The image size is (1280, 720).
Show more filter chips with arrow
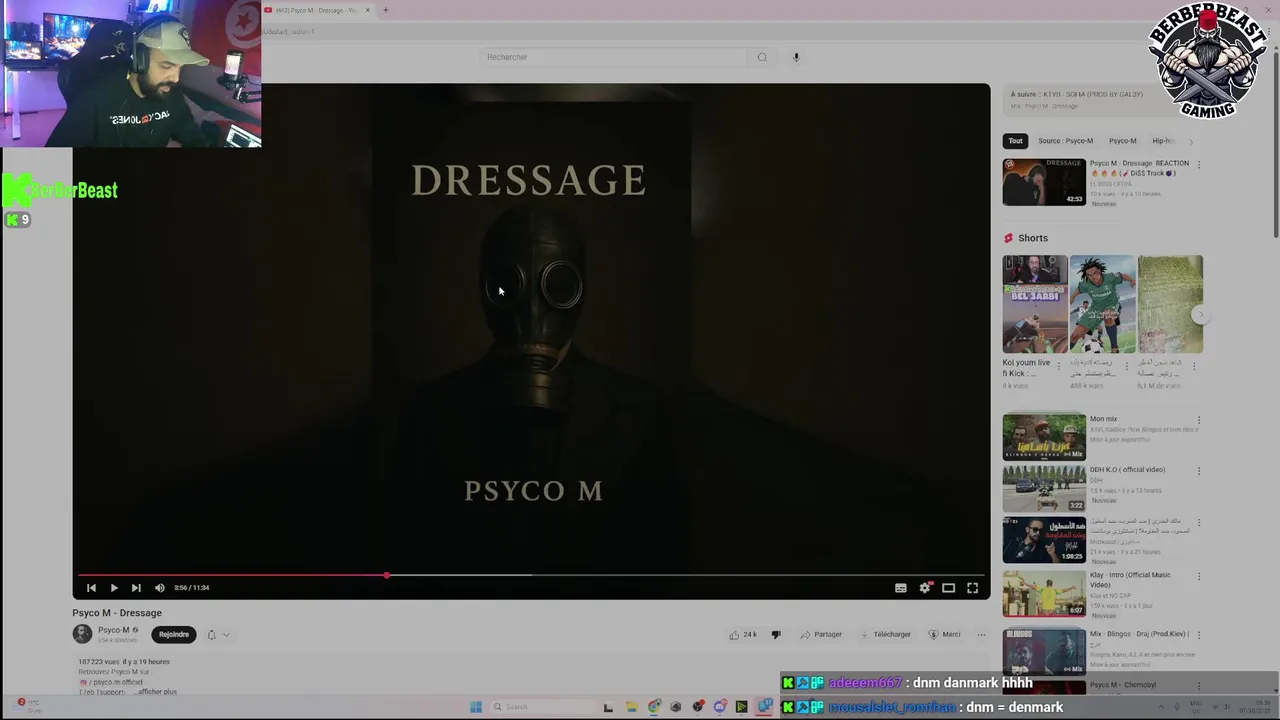[x=1190, y=141]
